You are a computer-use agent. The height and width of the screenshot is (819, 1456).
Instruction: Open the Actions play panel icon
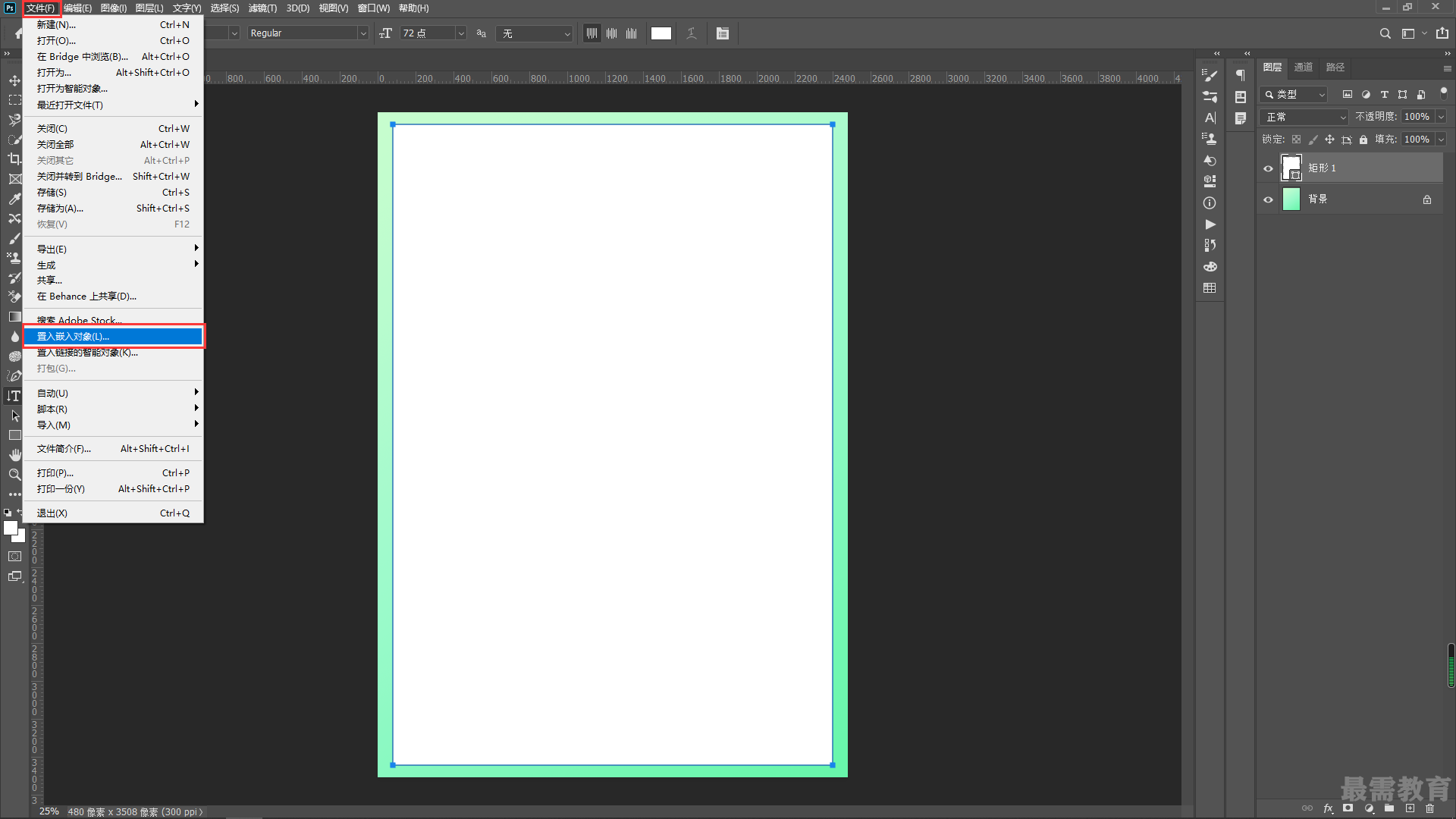[1210, 224]
